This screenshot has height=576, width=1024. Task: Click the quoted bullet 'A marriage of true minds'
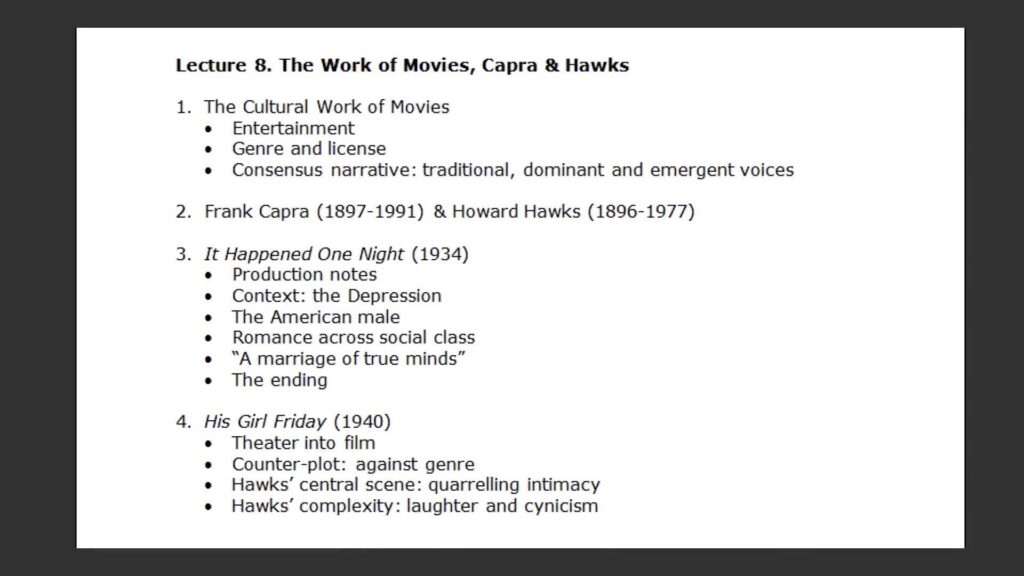348,359
